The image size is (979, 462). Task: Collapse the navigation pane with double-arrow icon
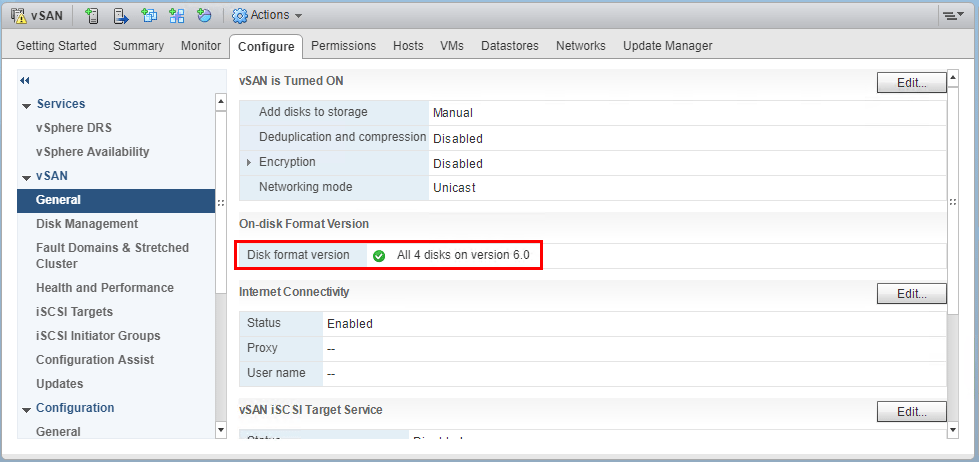tap(25, 80)
